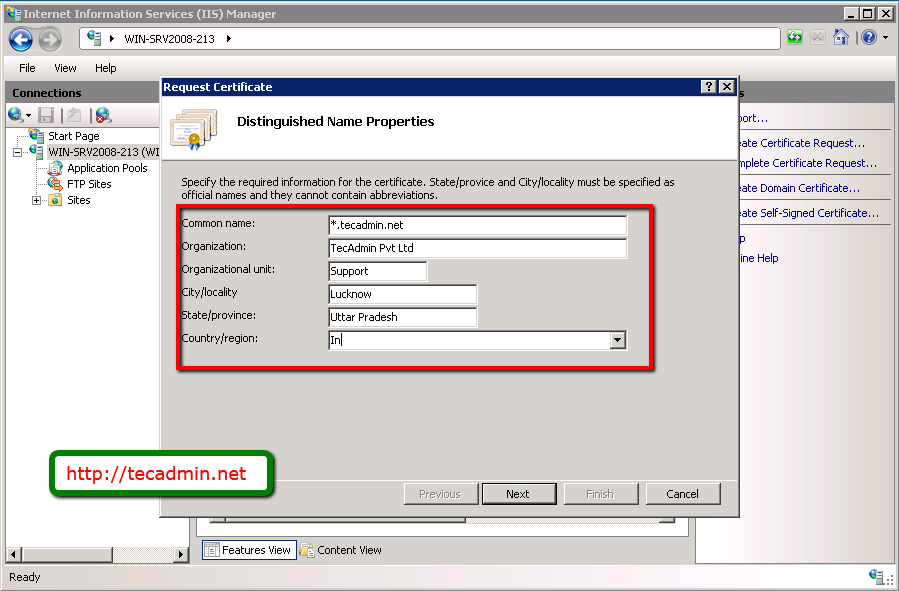Open the View menu

pyautogui.click(x=65, y=68)
